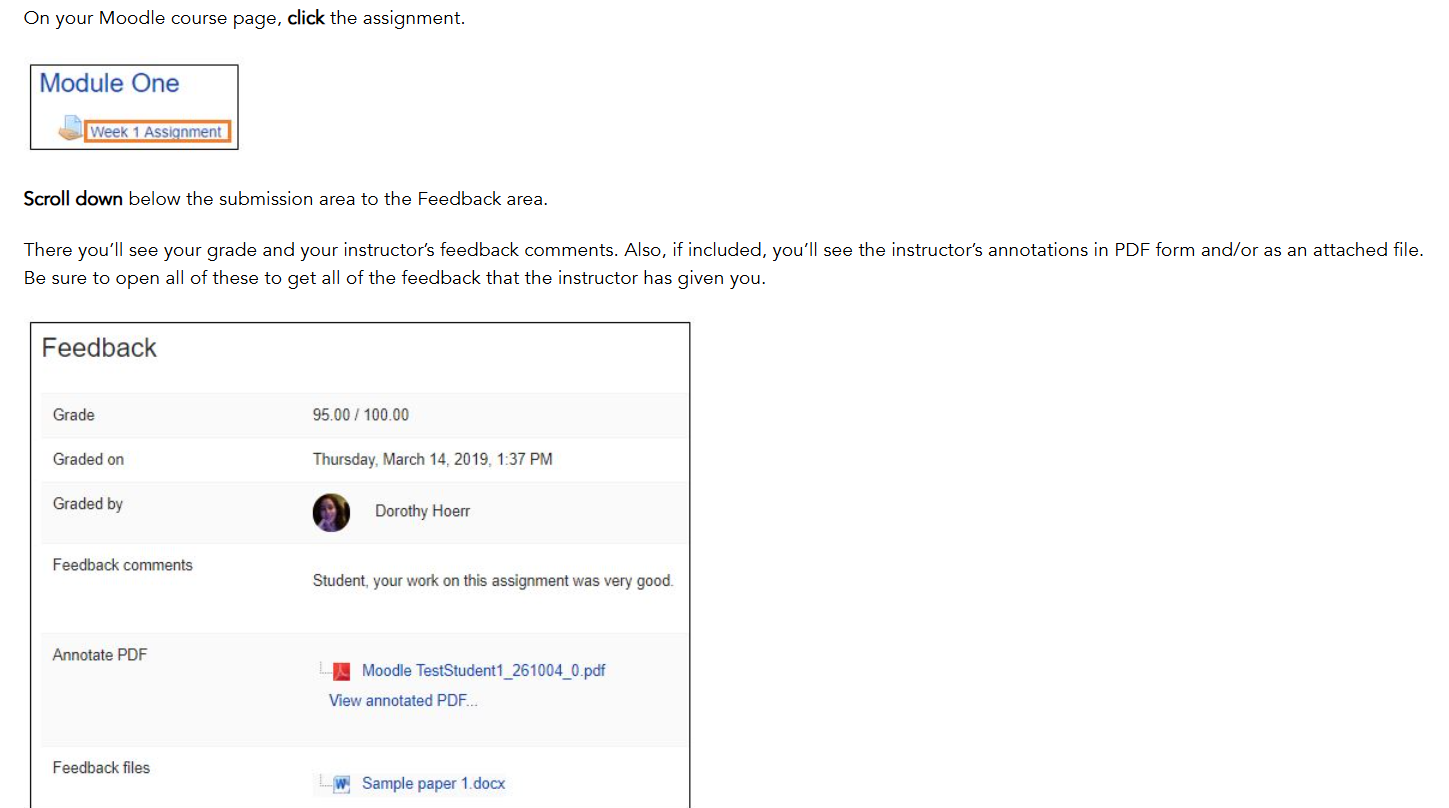
Task: Click the red PDF file icon
Action: pyautogui.click(x=342, y=671)
